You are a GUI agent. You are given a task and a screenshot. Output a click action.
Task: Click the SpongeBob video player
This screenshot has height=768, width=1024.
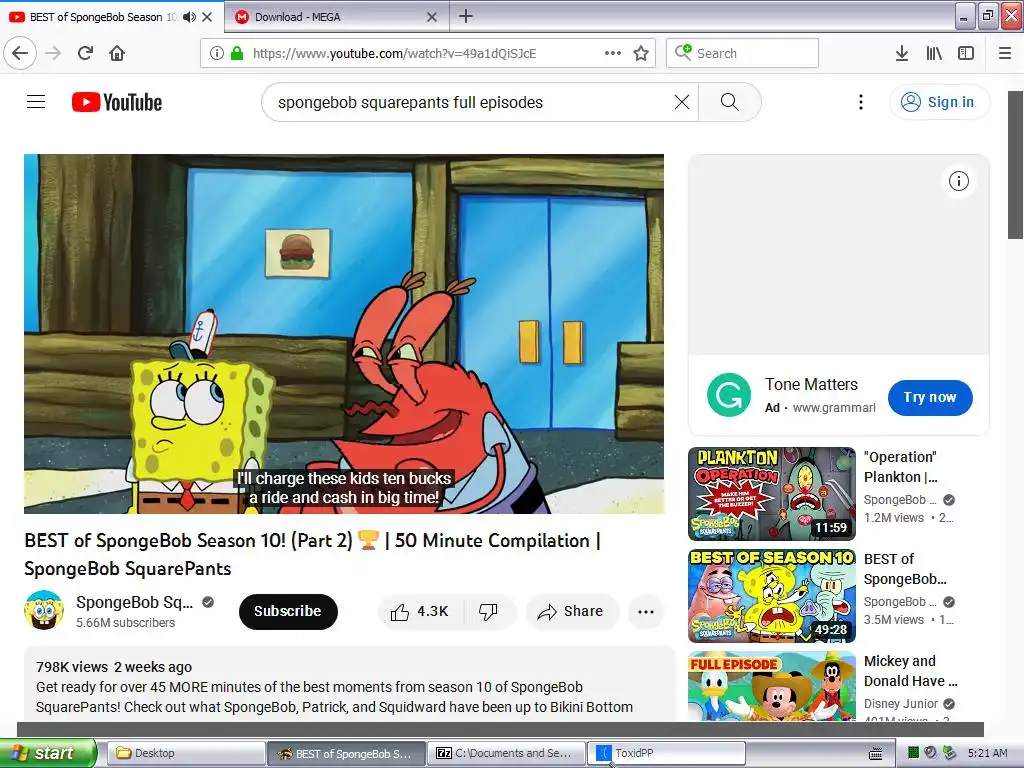pos(344,334)
